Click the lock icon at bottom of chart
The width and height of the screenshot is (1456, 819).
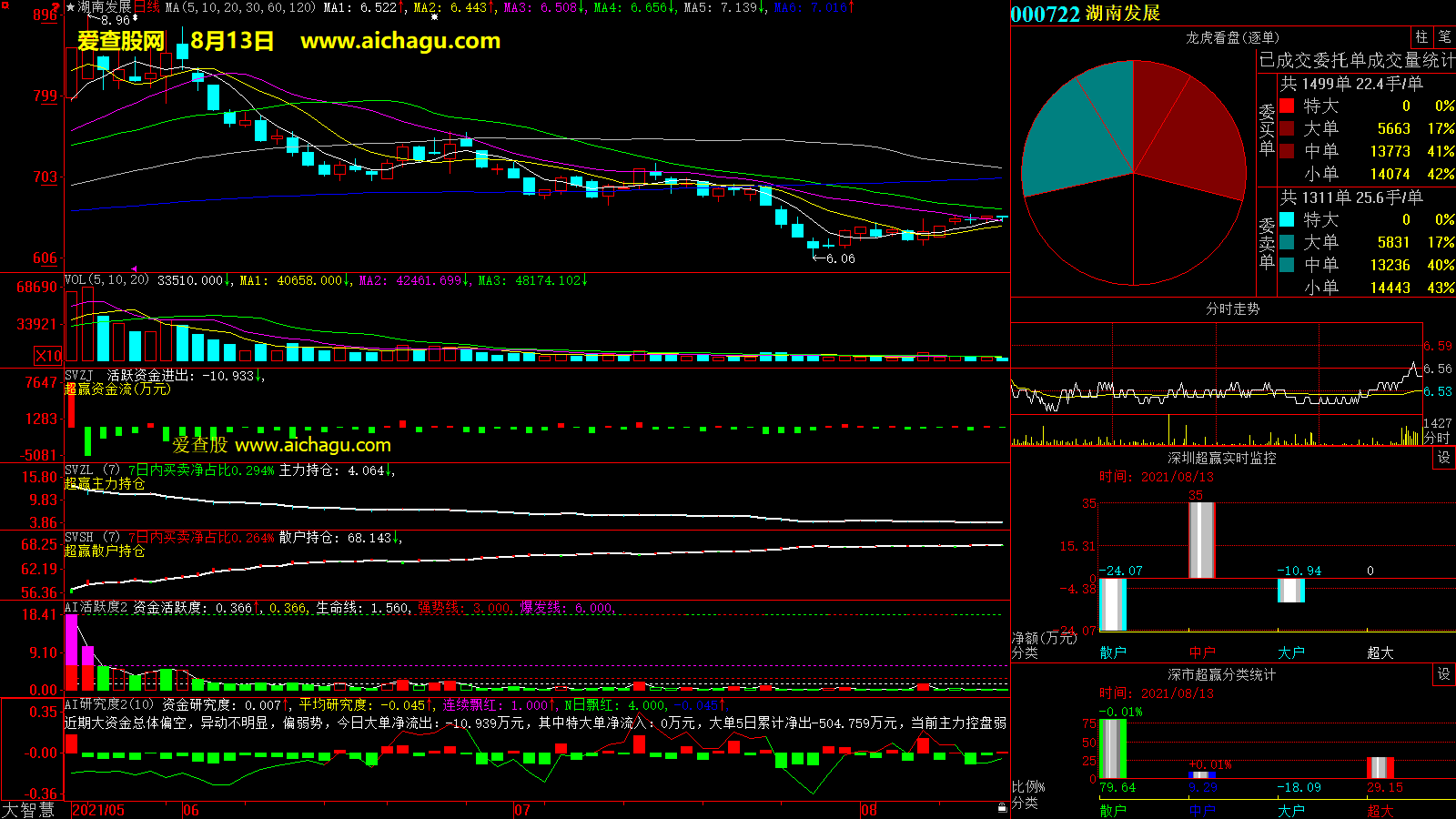tap(1002, 807)
